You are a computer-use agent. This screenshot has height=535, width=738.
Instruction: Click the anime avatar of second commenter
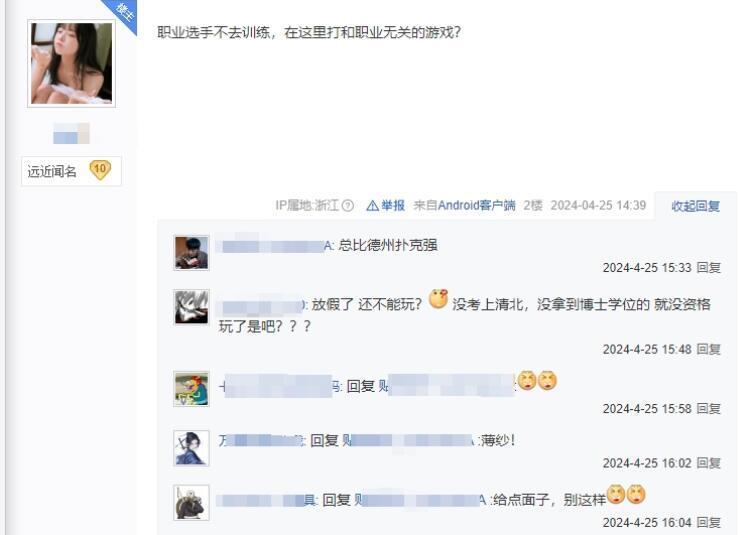[191, 307]
